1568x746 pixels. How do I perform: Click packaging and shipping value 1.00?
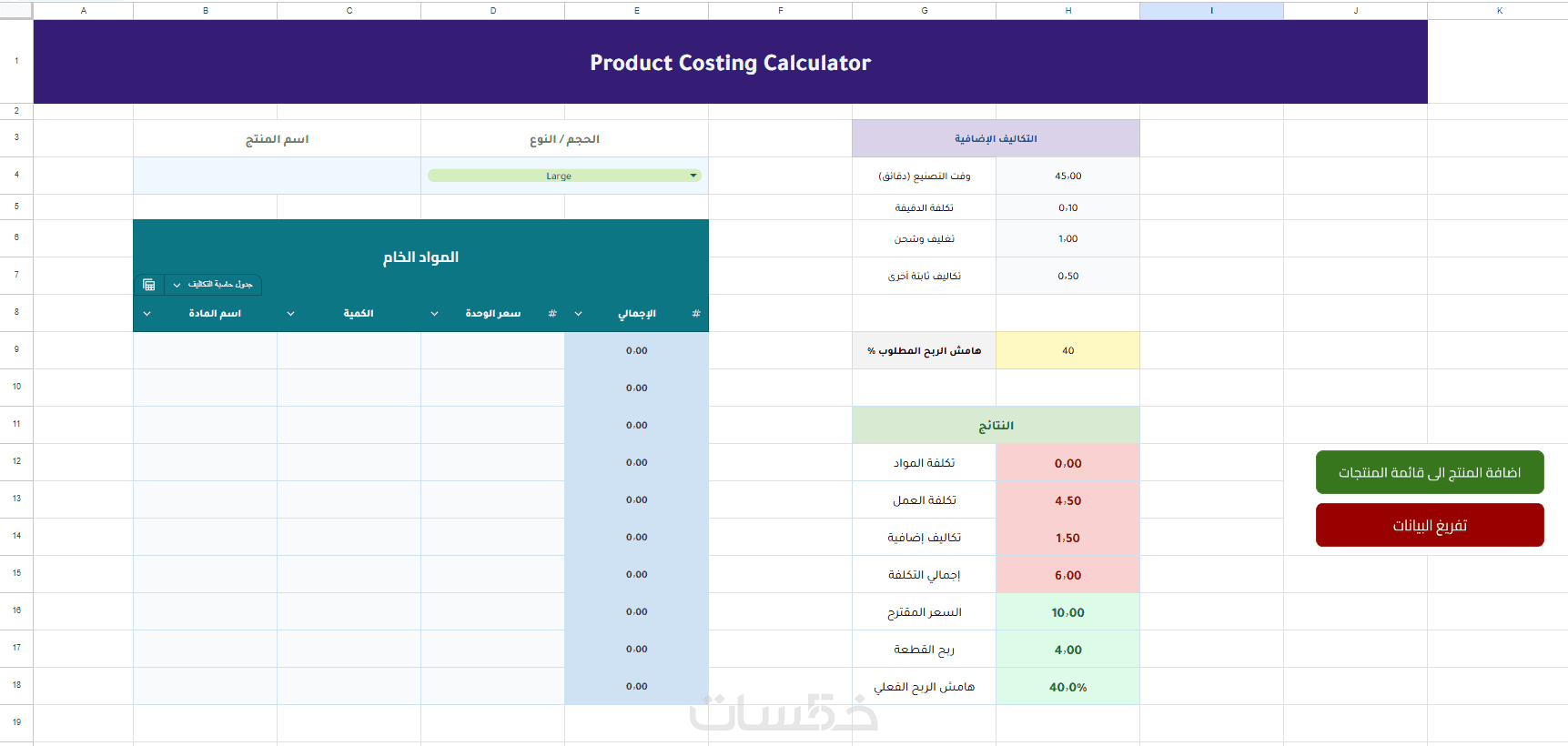(x=1067, y=238)
